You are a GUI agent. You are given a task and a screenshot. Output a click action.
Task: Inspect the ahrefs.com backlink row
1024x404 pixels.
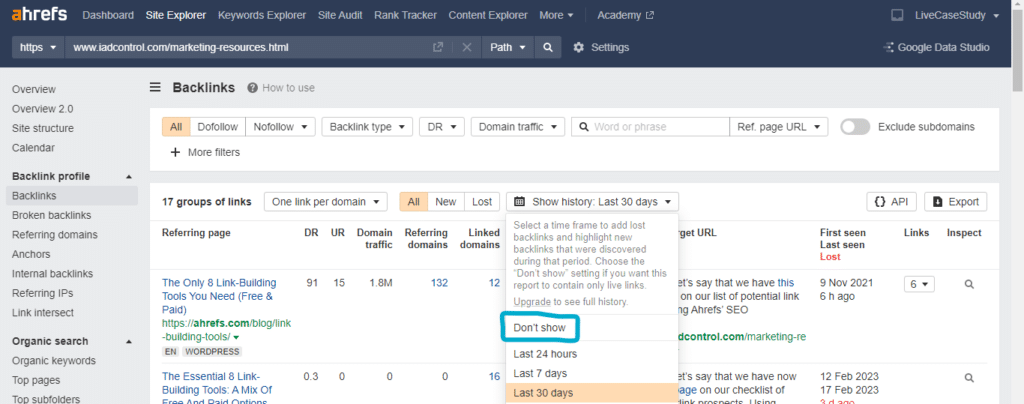(x=969, y=284)
